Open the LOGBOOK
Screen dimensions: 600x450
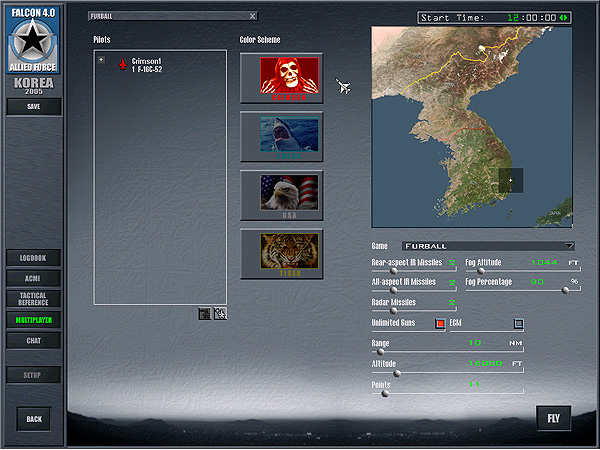pyautogui.click(x=33, y=258)
